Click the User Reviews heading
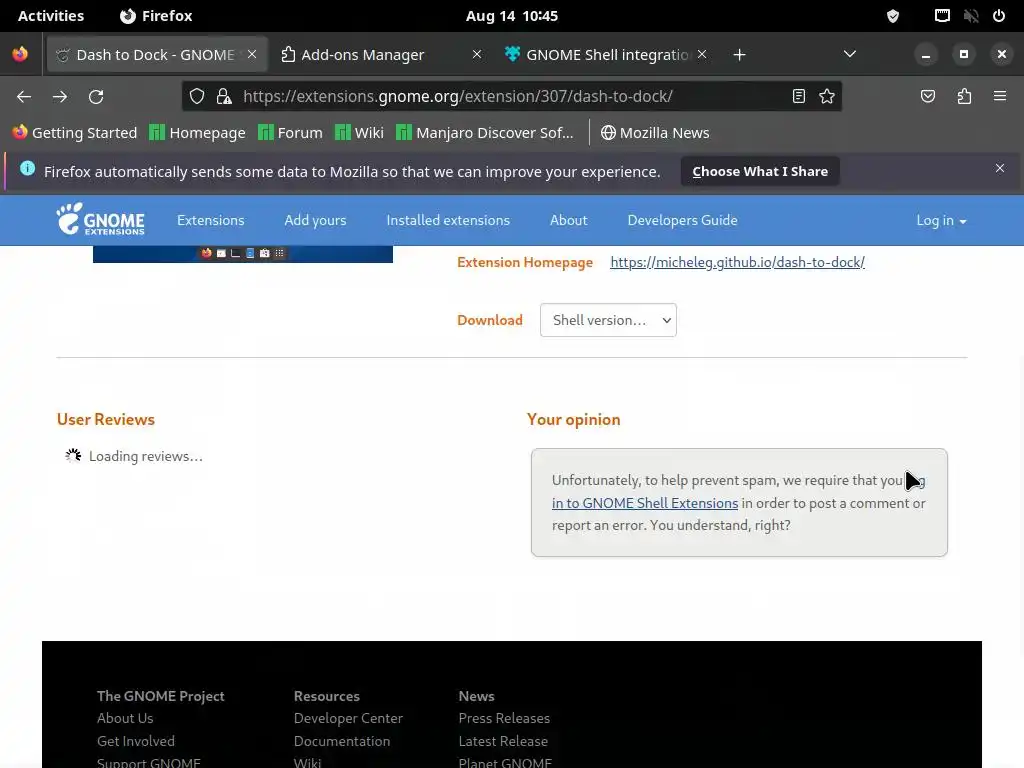1024x768 pixels. click(106, 419)
